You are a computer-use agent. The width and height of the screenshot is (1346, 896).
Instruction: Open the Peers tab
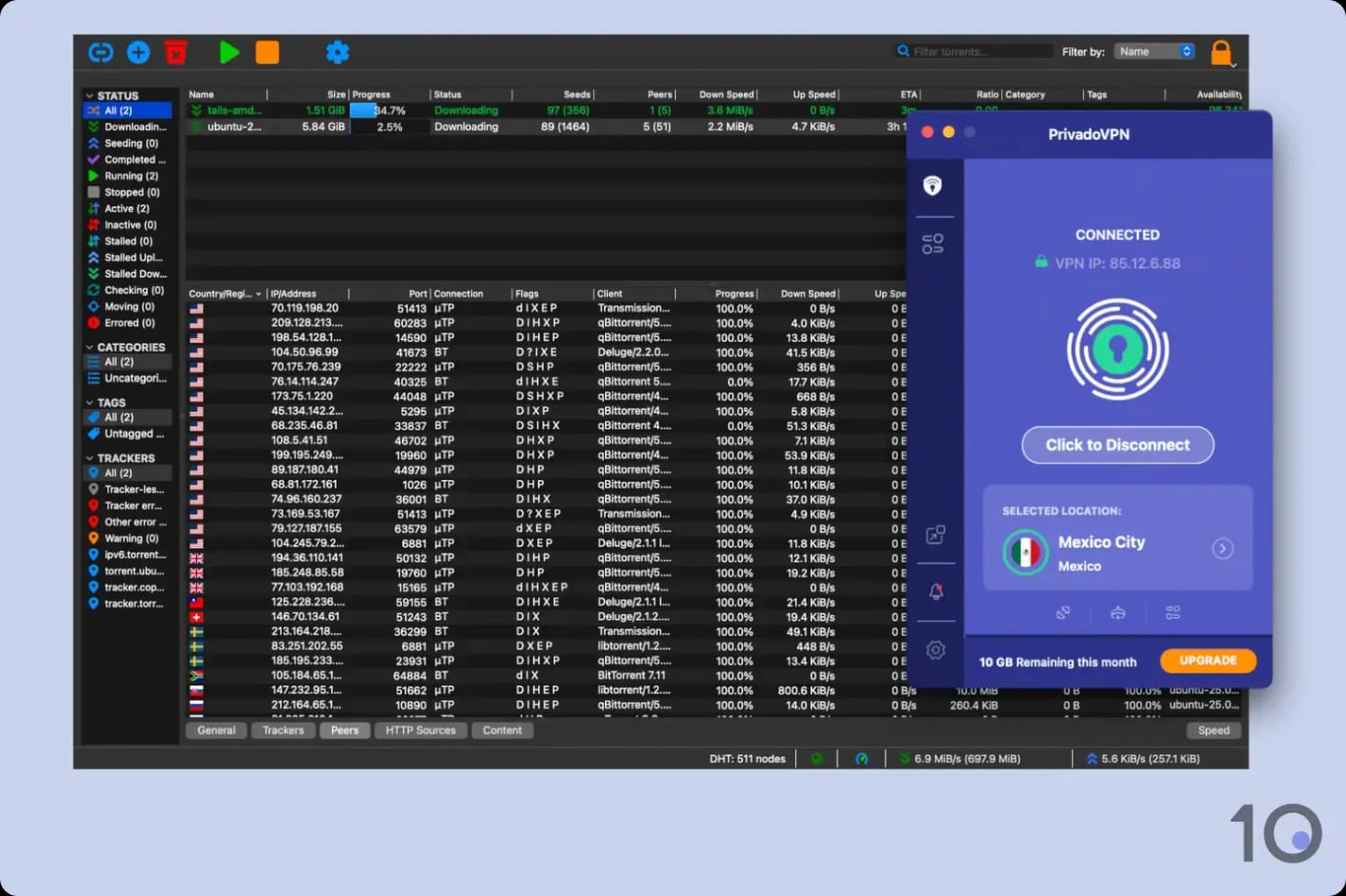pyautogui.click(x=345, y=730)
